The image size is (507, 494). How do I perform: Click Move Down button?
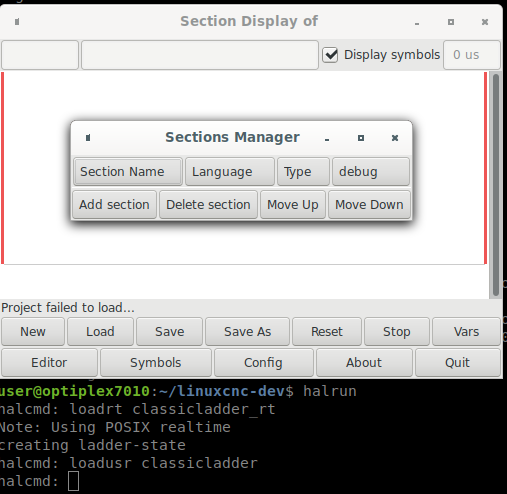click(x=369, y=205)
